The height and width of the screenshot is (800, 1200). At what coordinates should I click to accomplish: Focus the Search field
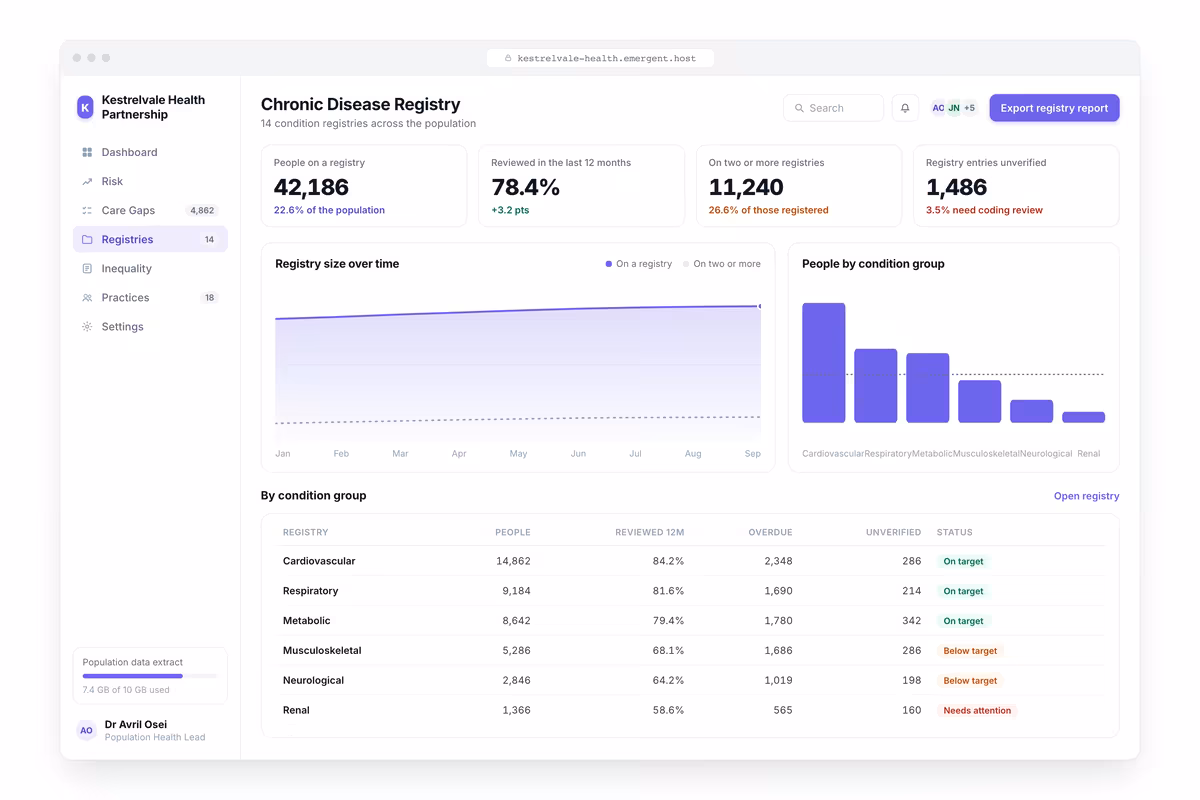click(833, 108)
